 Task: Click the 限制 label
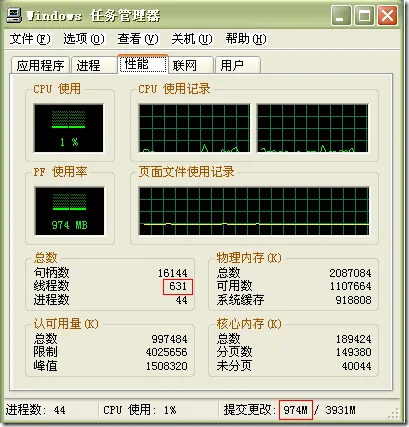point(45,352)
